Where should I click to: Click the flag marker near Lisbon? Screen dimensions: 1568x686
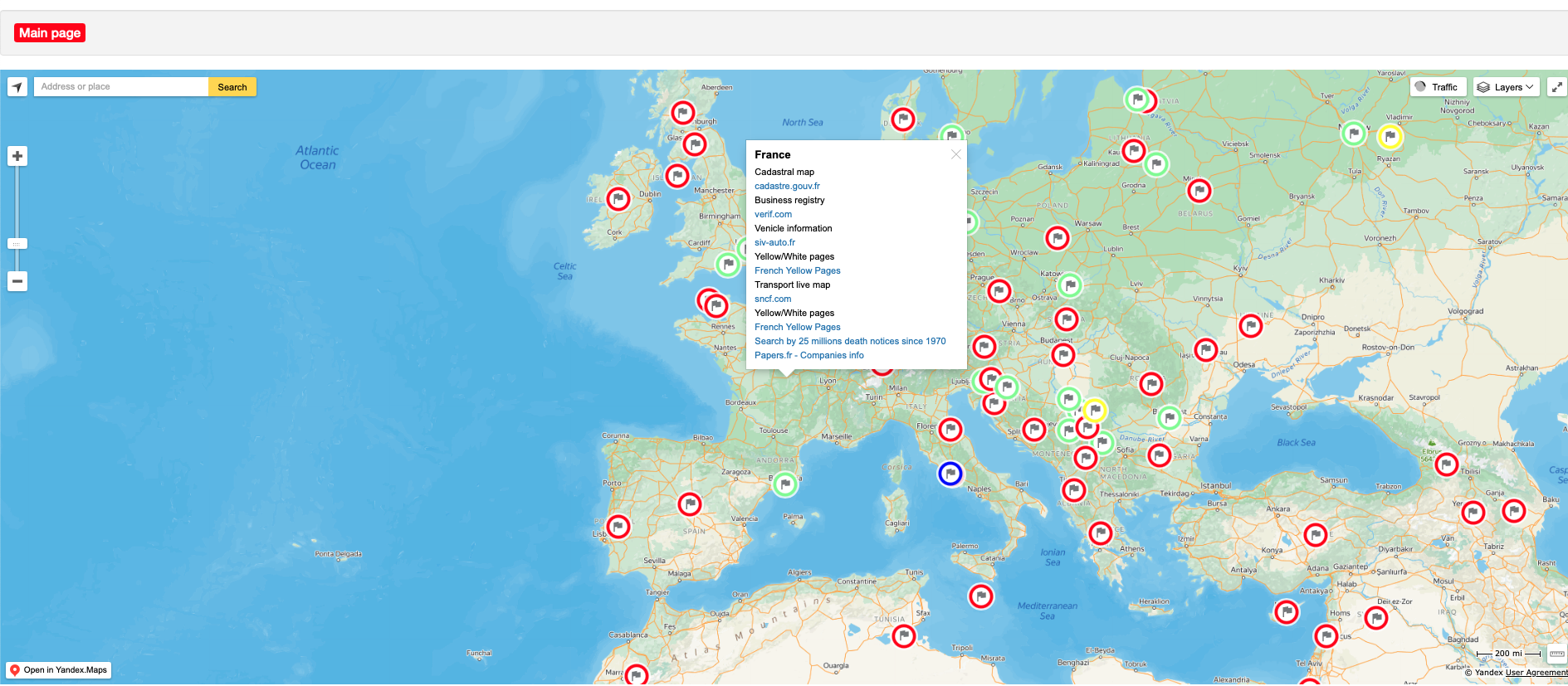coord(618,527)
